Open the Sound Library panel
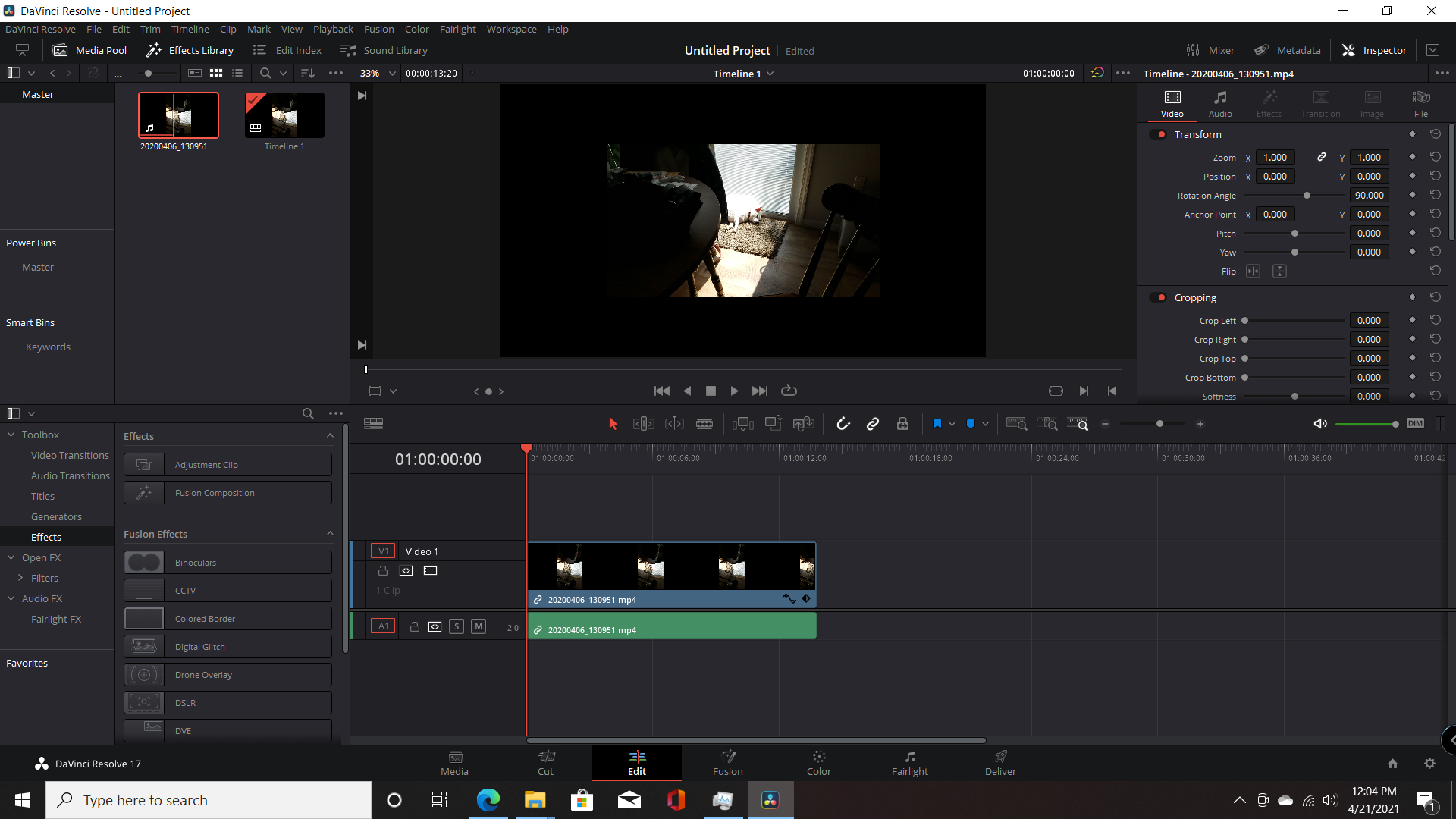1456x819 pixels. coord(384,50)
